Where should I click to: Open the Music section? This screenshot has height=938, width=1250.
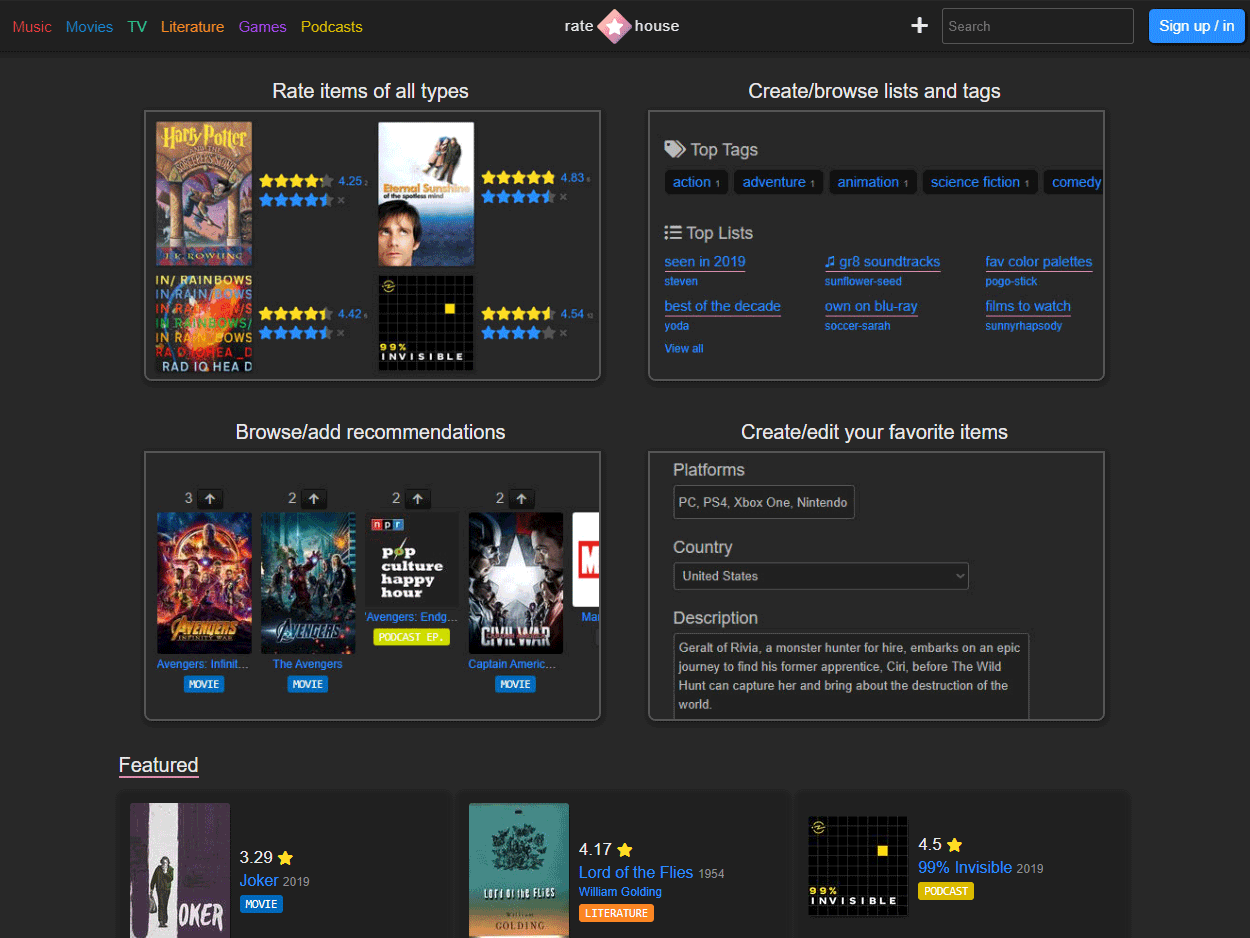32,27
